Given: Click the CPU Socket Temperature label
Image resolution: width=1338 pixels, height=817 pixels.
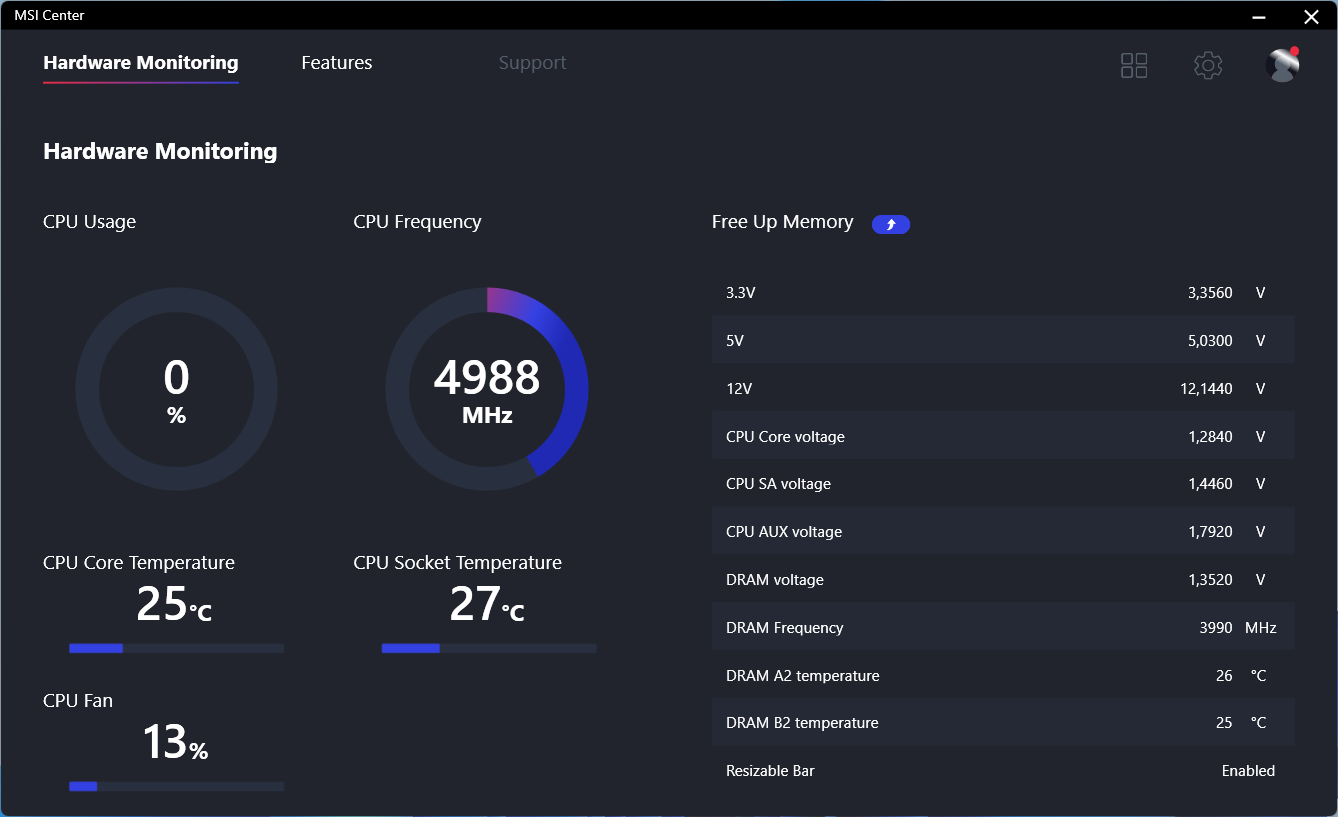Looking at the screenshot, I should (x=458, y=563).
